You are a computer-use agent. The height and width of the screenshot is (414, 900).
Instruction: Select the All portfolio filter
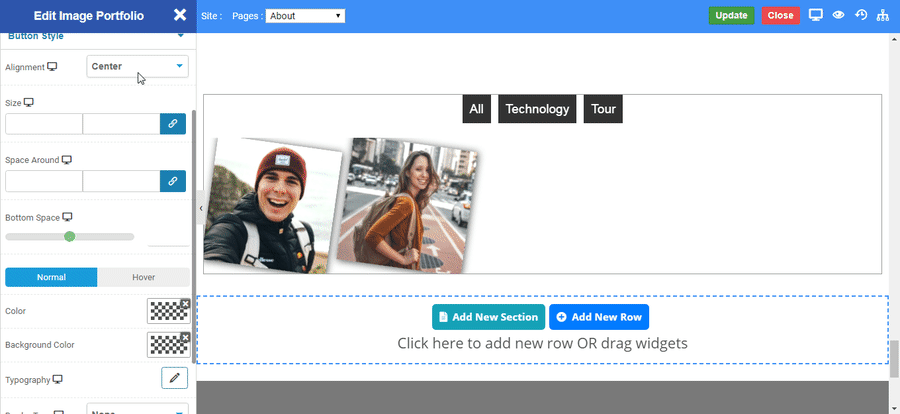[x=476, y=109]
